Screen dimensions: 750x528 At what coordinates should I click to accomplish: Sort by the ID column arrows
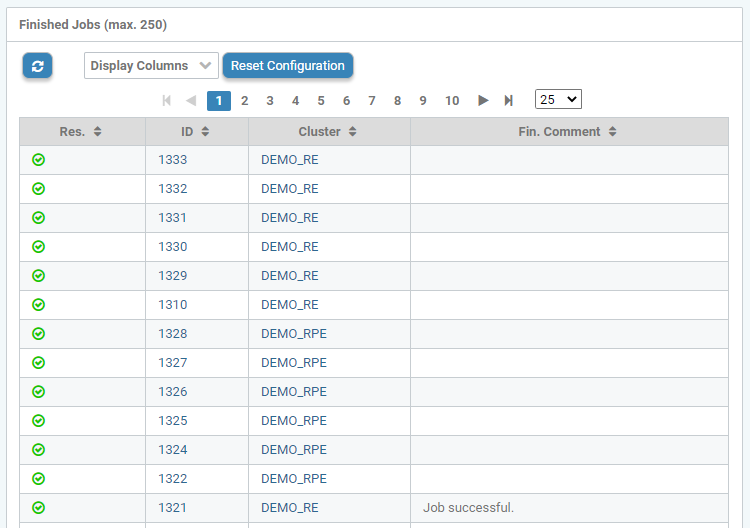coord(205,132)
